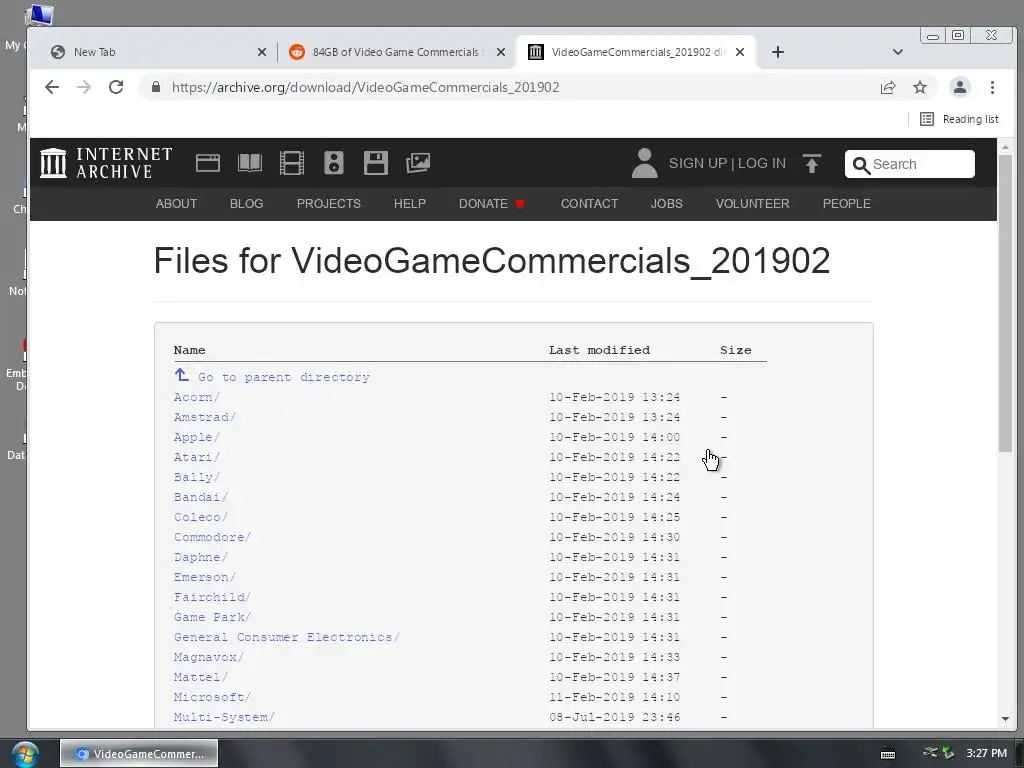This screenshot has height=768, width=1024.
Task: Open the Bally/ folder
Action: (x=197, y=477)
